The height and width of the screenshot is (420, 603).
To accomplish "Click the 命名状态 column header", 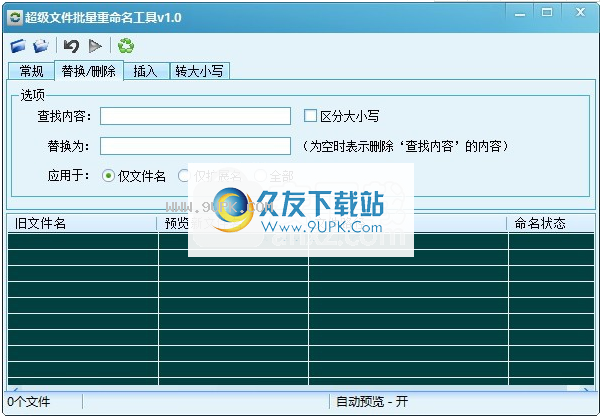I will click(x=551, y=223).
